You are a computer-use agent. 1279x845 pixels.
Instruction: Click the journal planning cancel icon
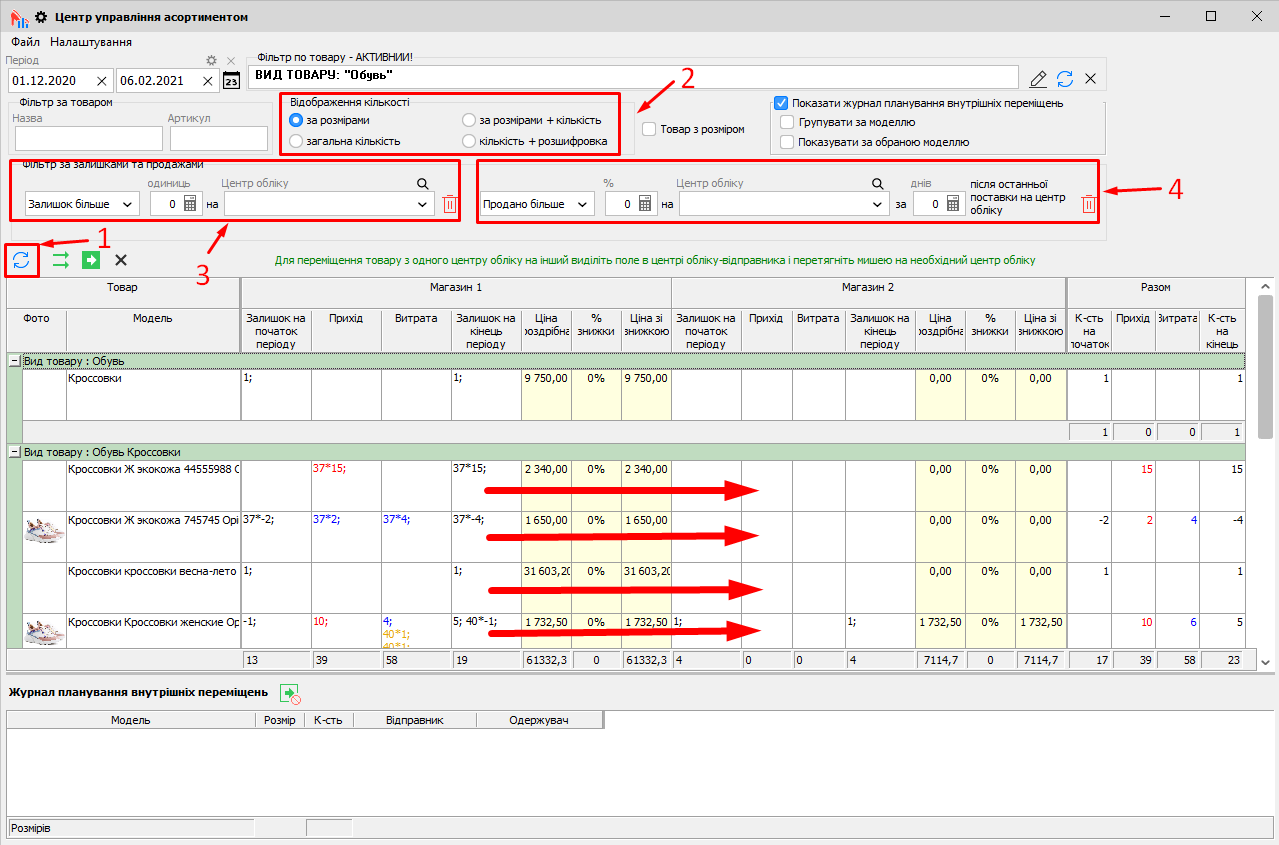coord(290,692)
